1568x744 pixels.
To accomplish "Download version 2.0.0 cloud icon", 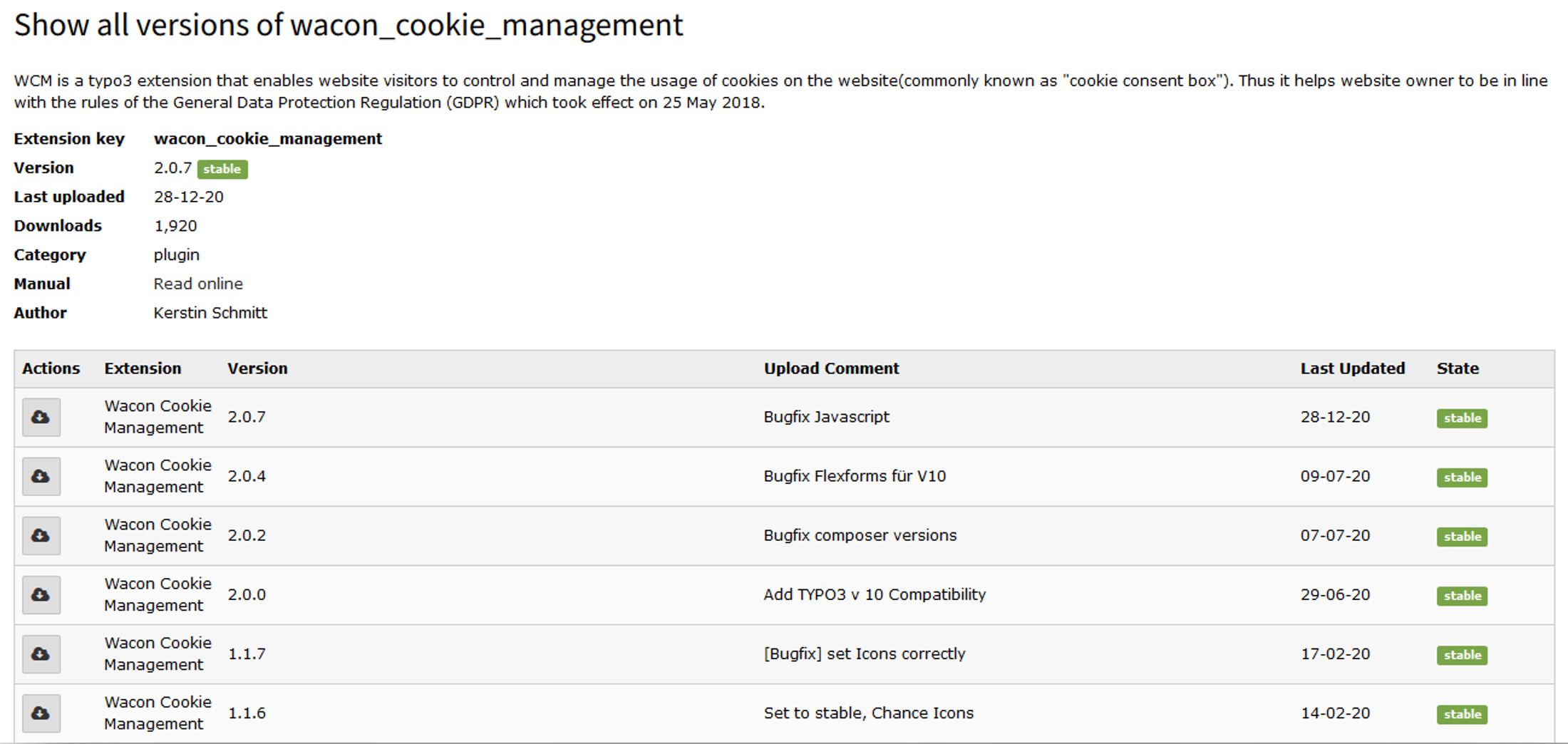I will coord(41,595).
